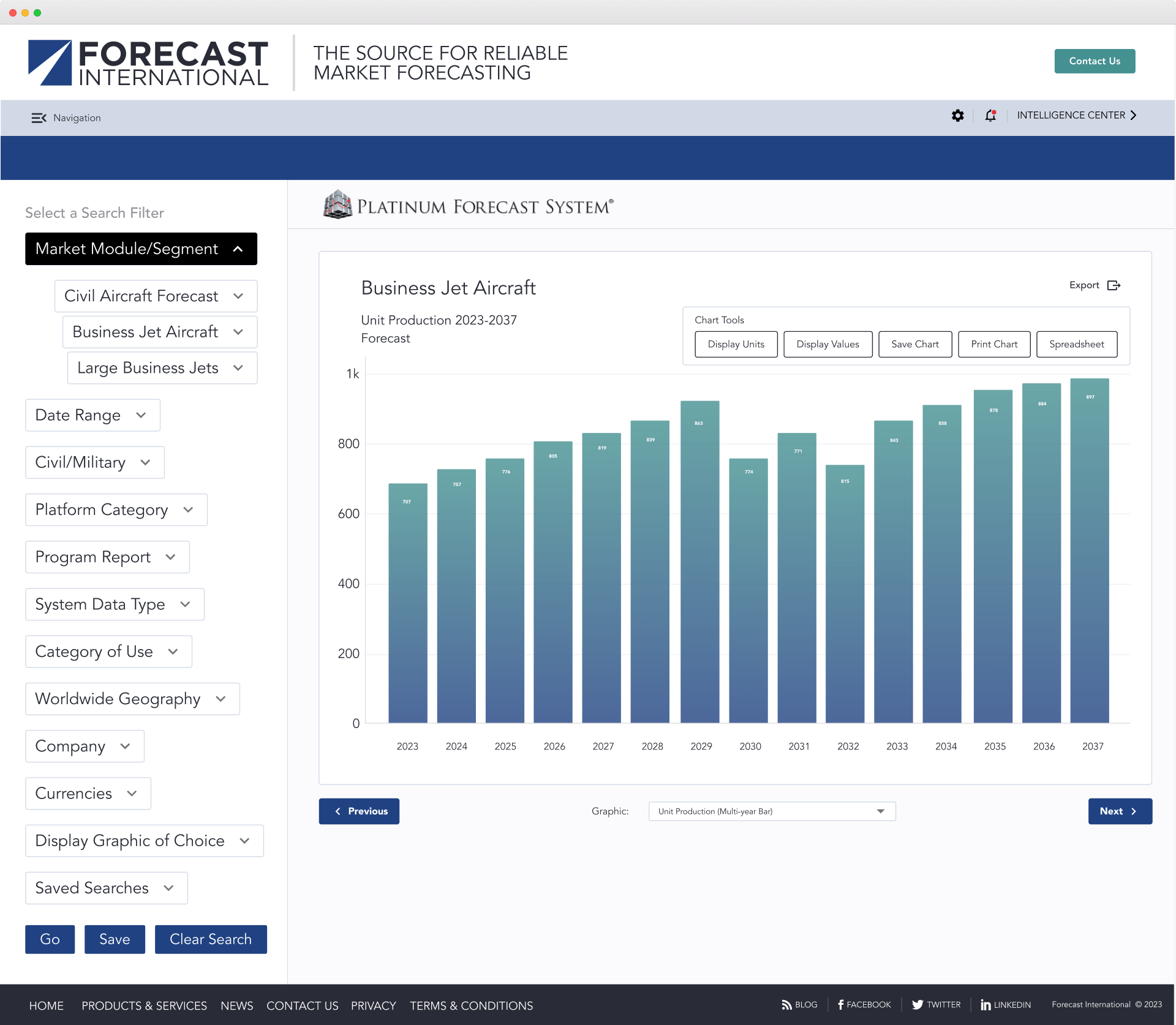Open Intelligence Center link

point(1077,115)
